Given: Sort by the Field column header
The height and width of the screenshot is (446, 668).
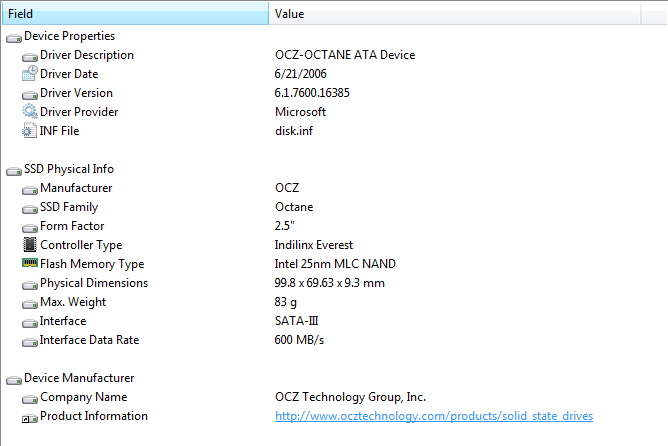Looking at the screenshot, I should [x=134, y=14].
